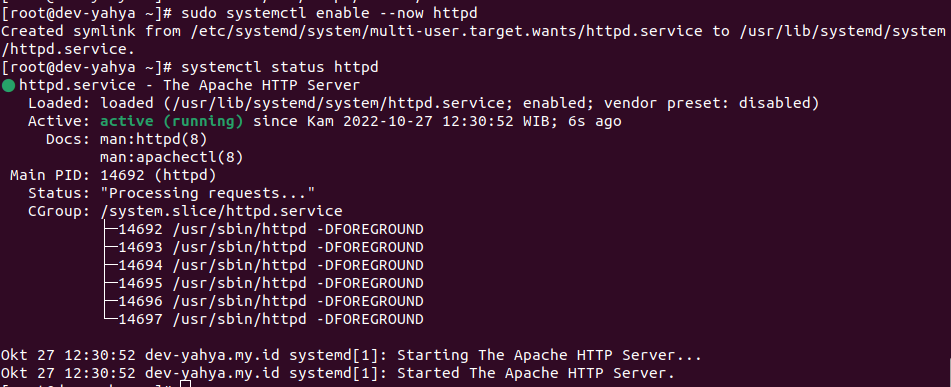Click the 'Started The Apache HTTP Server.' log line
This screenshot has width=951, height=387.
tap(338, 373)
